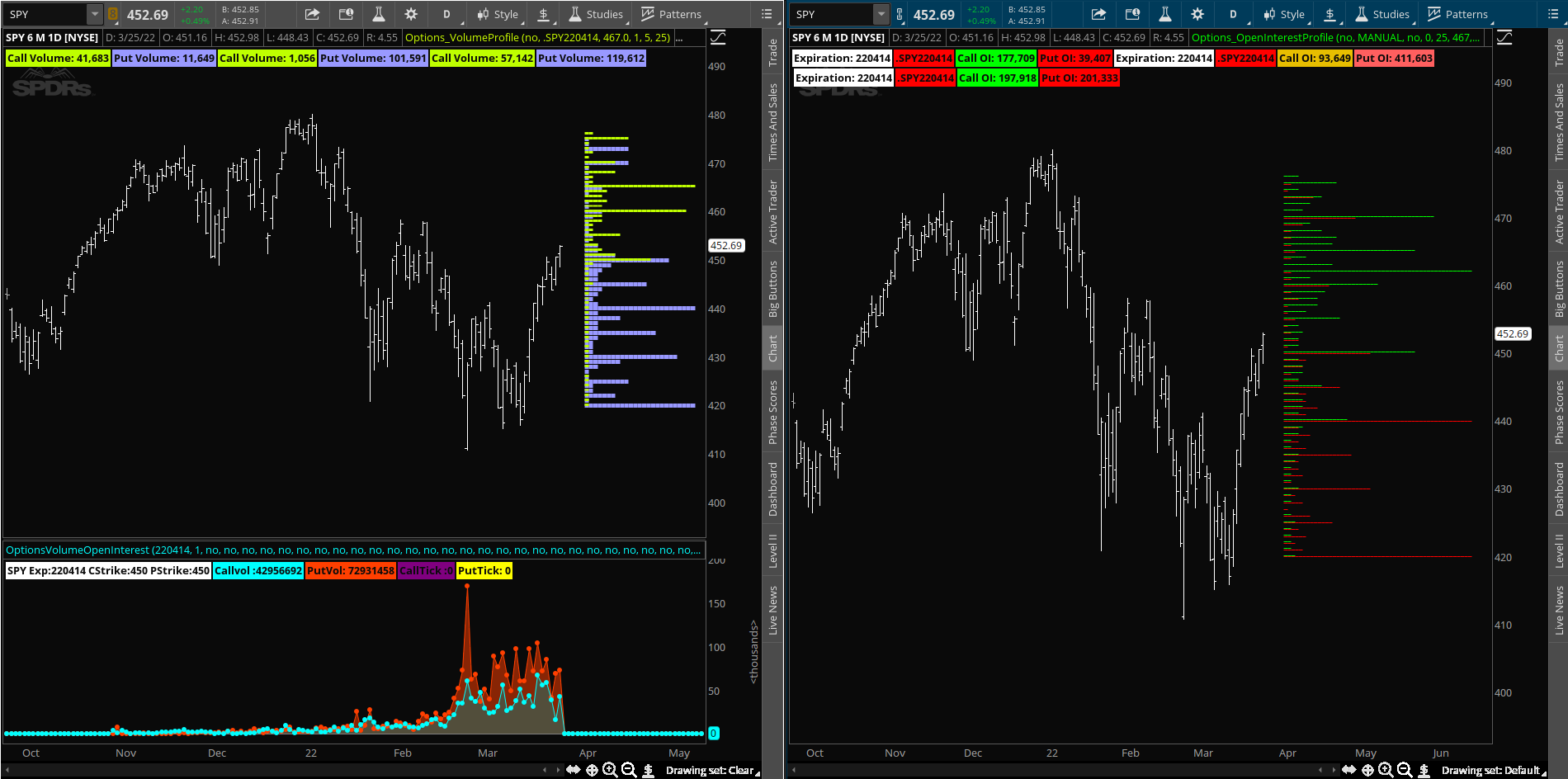Click the share icon in left chart toolbar
The image size is (1568, 779).
pyautogui.click(x=312, y=14)
